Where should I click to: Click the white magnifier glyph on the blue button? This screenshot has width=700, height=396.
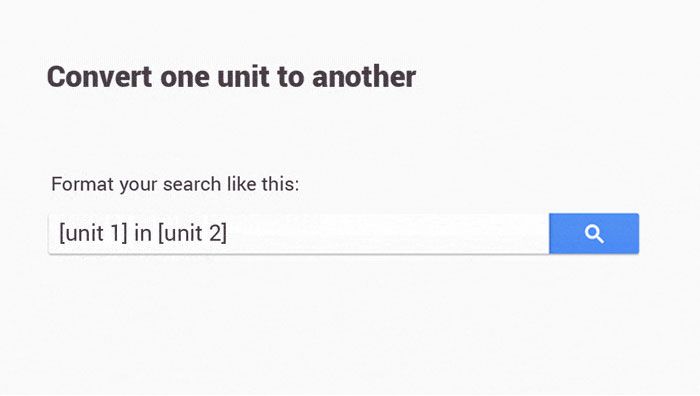[594, 234]
